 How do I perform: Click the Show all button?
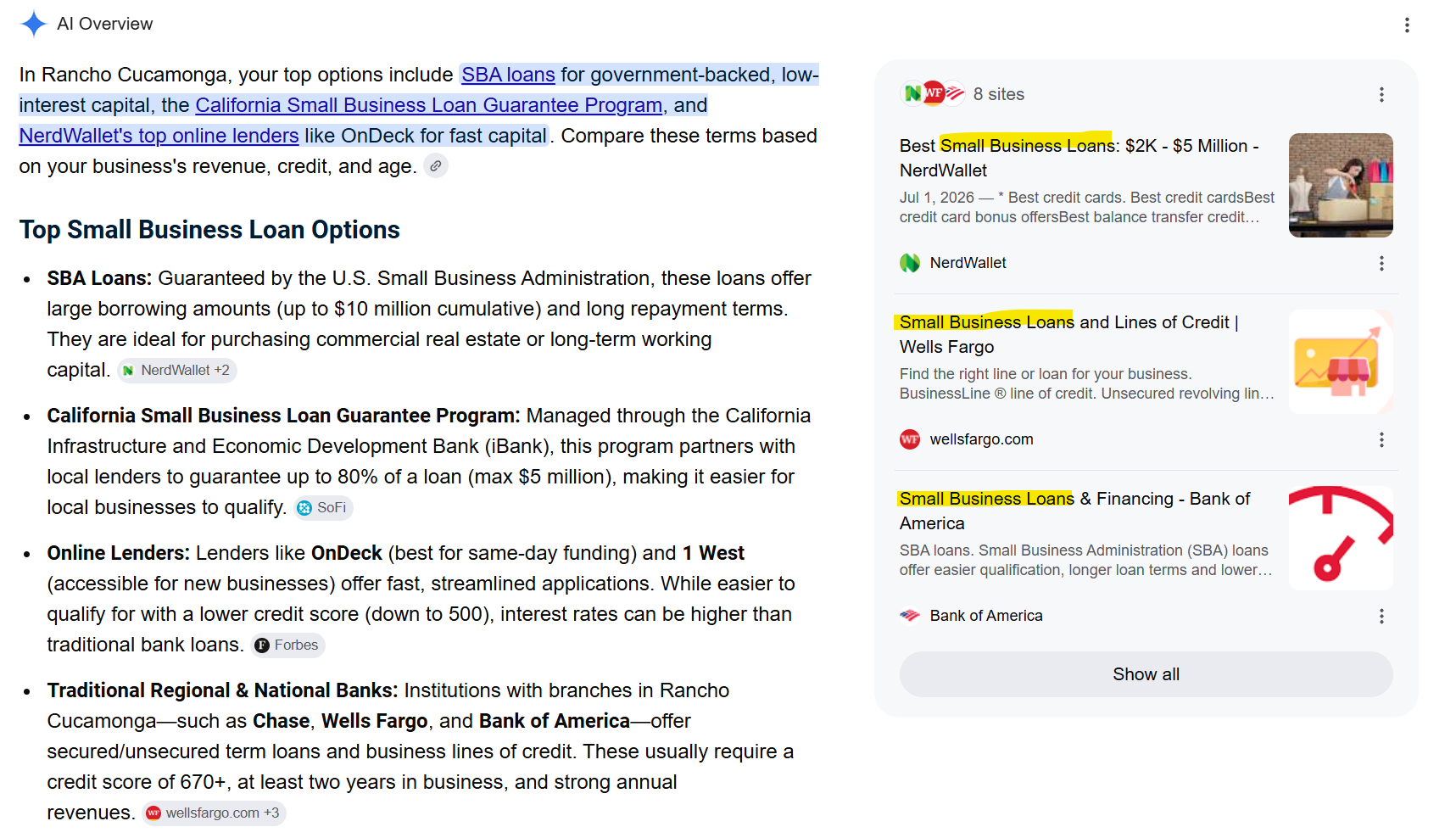tap(1146, 674)
